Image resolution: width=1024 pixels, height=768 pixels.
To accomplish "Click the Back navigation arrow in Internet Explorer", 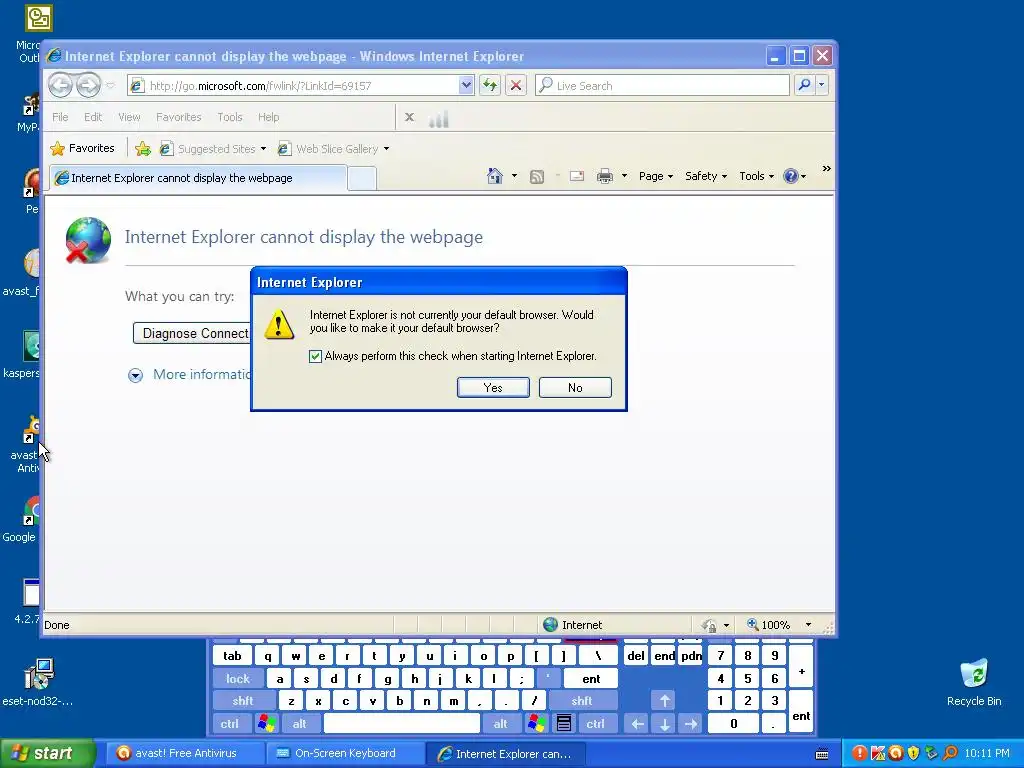I will tap(61, 86).
